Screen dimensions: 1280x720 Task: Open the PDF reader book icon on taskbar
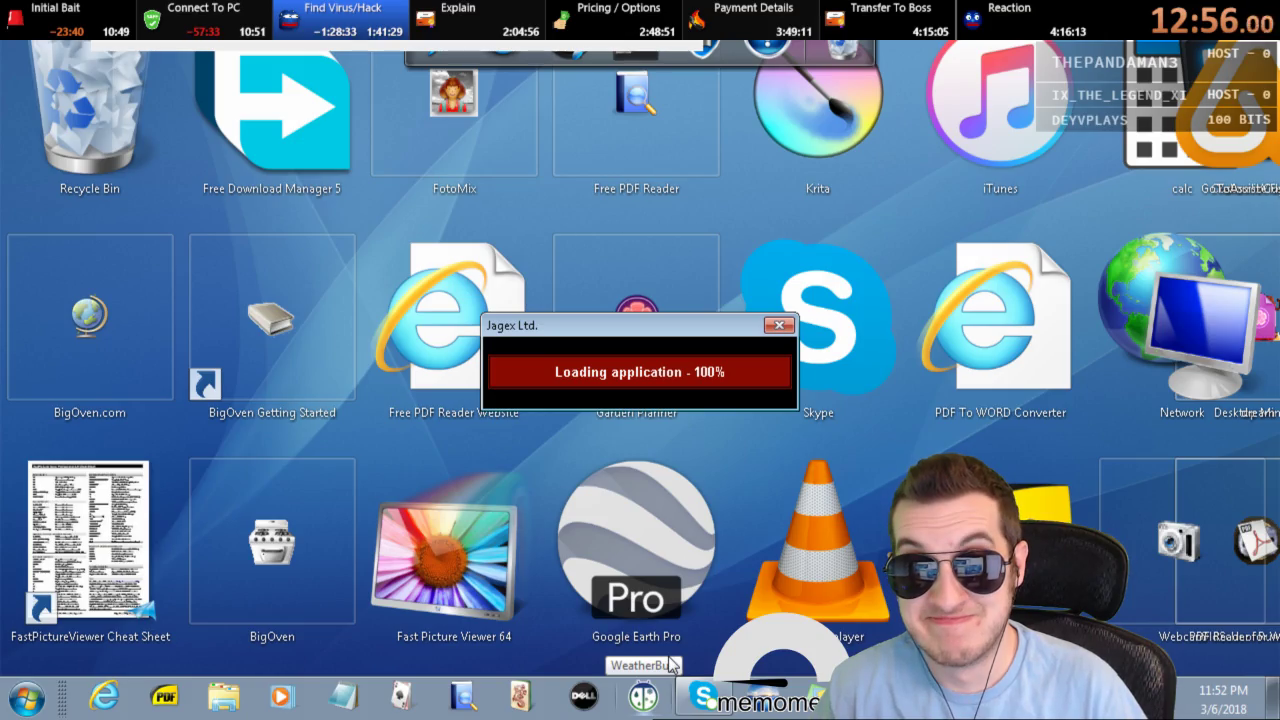[x=463, y=696]
